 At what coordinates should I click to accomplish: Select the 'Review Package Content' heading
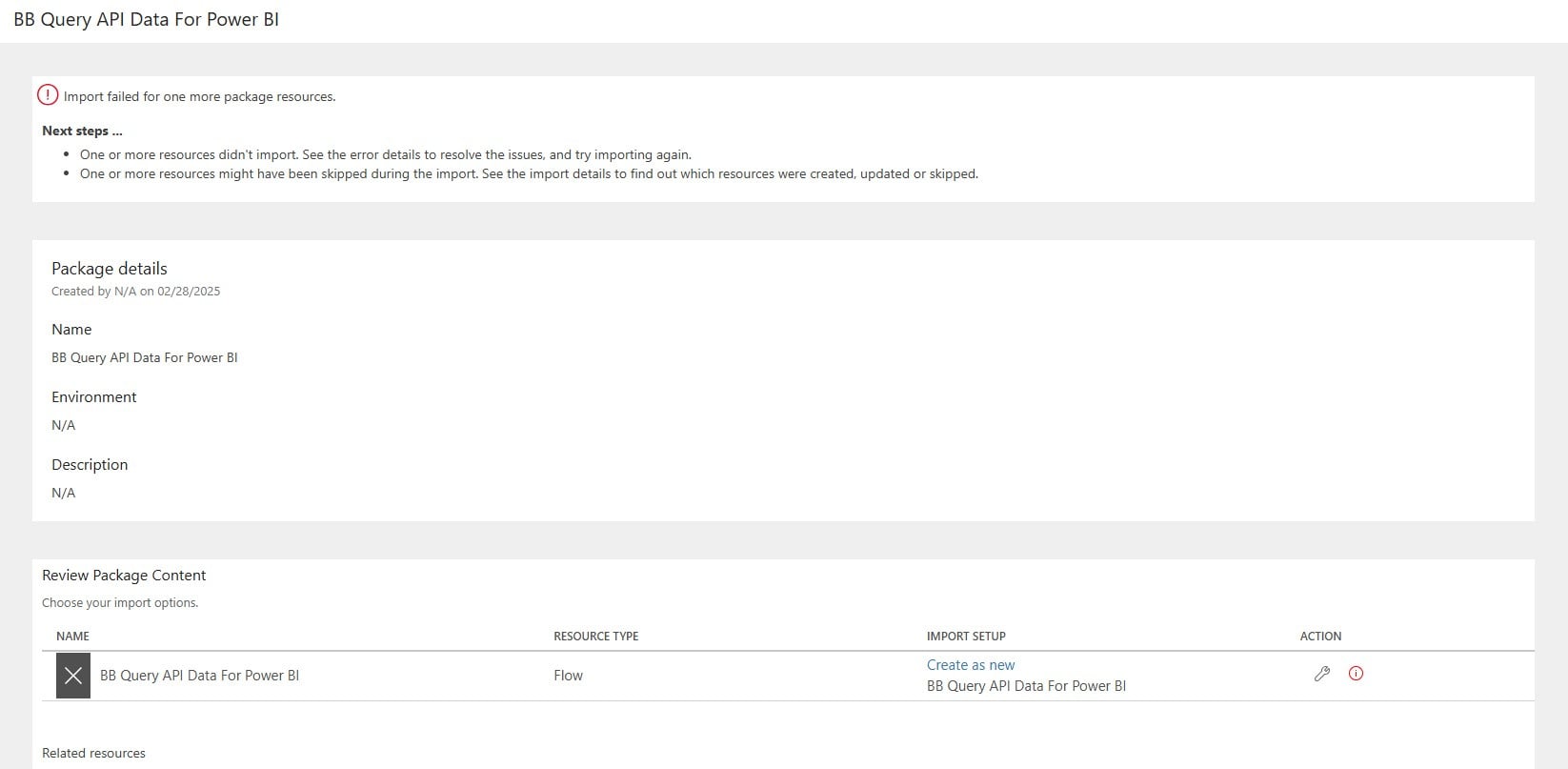(124, 576)
